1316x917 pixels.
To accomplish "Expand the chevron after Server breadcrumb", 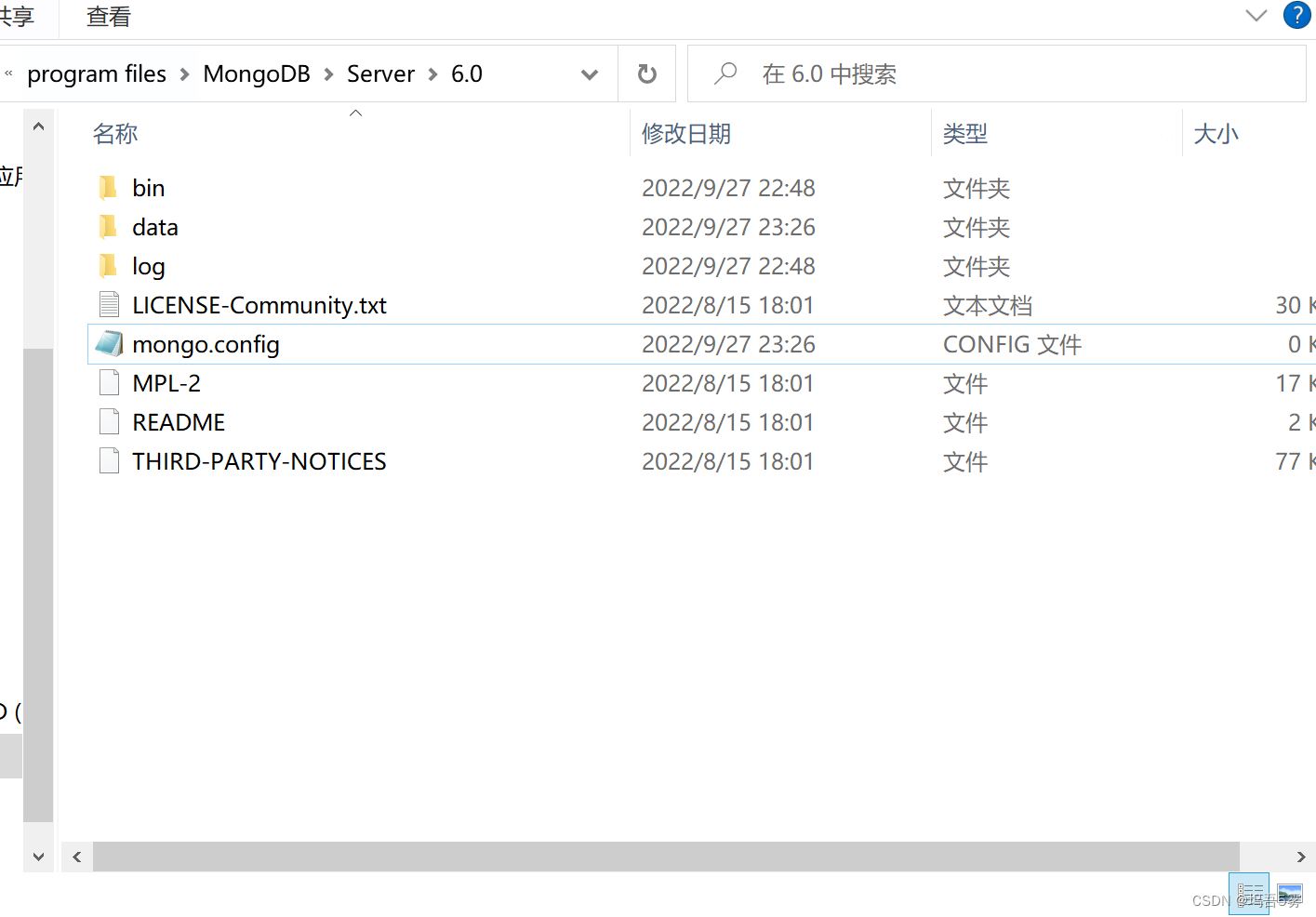I will [432, 74].
